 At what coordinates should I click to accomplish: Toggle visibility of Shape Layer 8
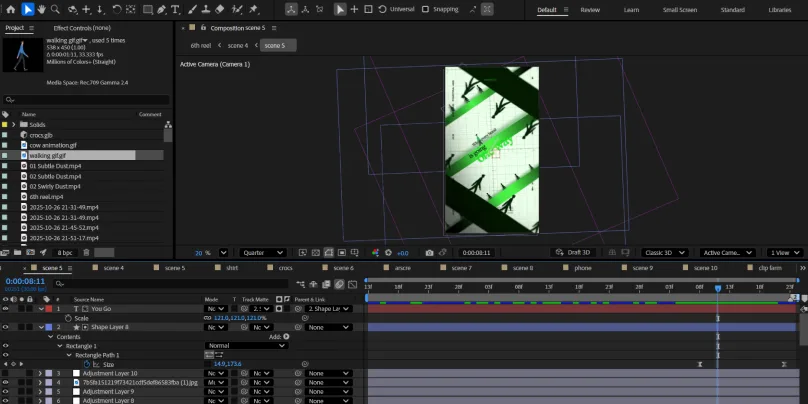(6, 327)
